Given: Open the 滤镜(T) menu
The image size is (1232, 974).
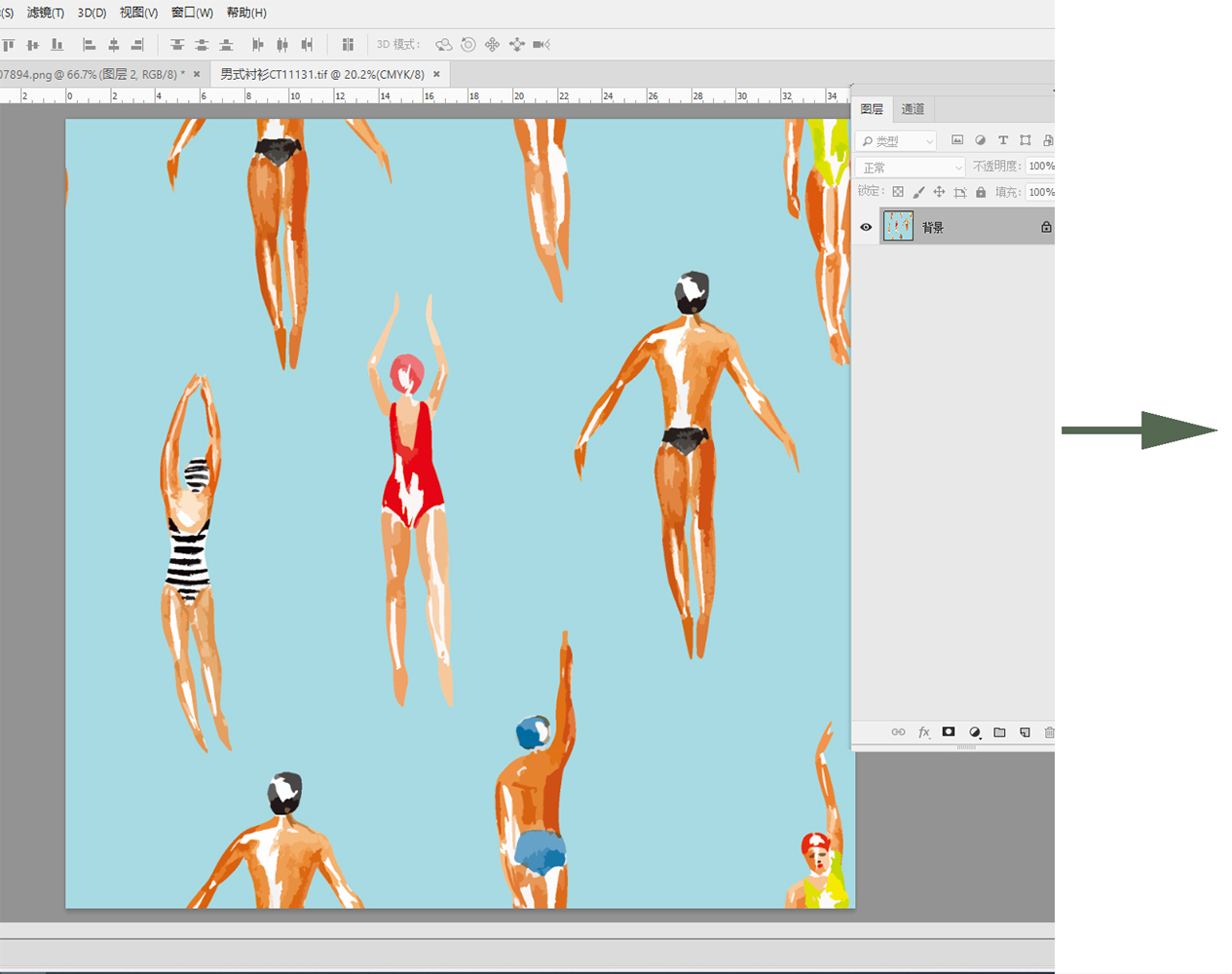Looking at the screenshot, I should (x=45, y=13).
